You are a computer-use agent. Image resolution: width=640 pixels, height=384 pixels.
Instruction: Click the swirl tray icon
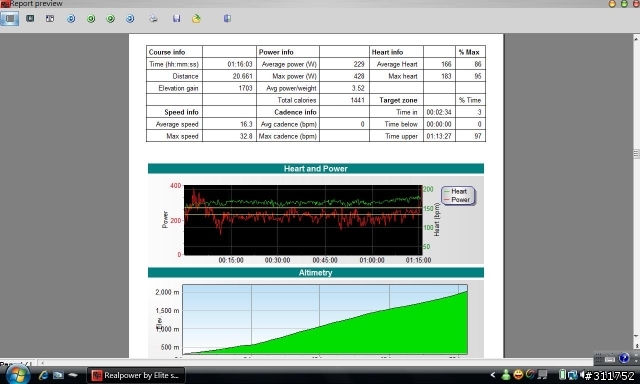tap(530, 374)
